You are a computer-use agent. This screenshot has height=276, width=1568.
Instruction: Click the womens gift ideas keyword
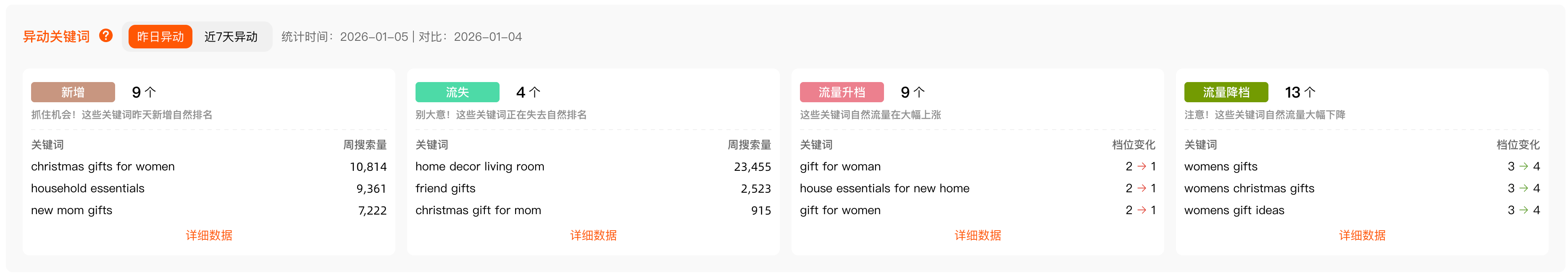click(x=1234, y=210)
